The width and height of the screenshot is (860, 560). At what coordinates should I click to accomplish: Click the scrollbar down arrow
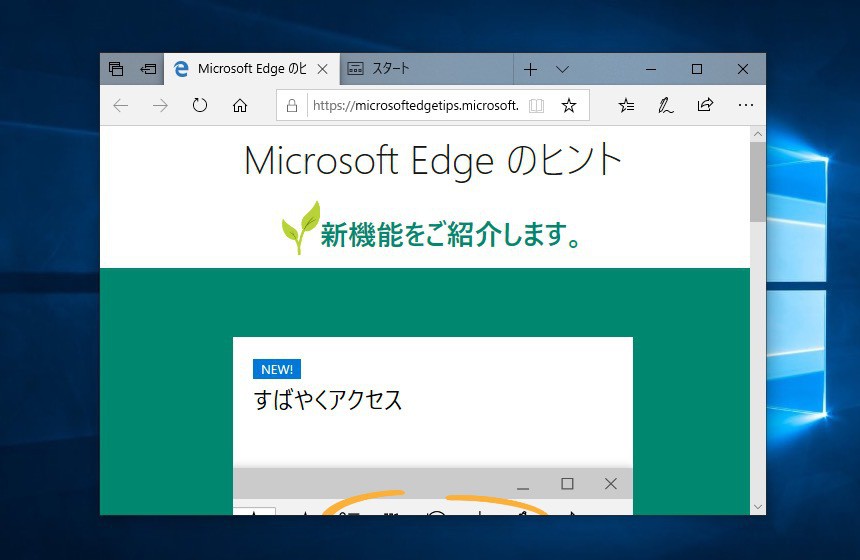(x=758, y=507)
